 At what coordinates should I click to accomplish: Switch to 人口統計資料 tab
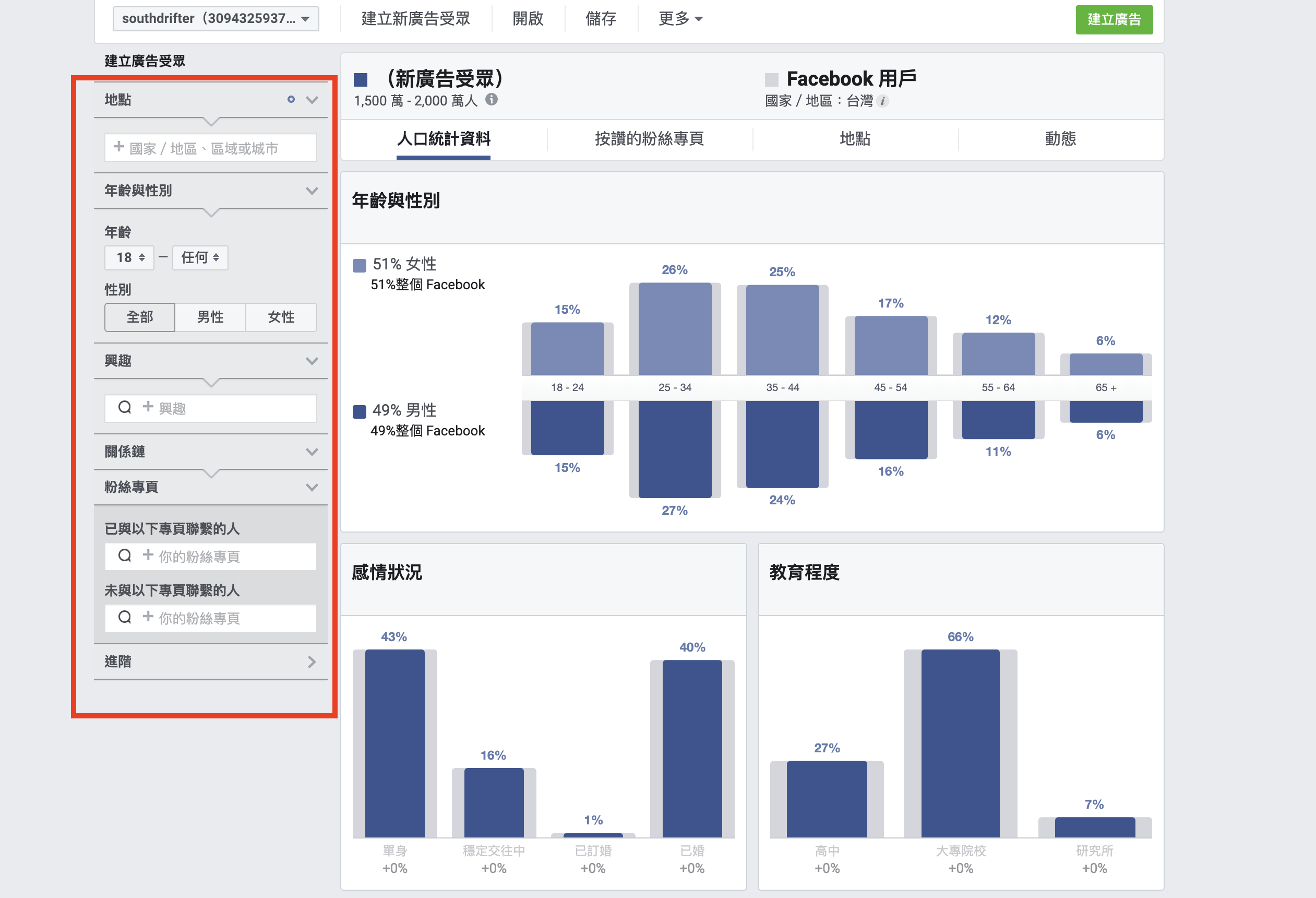click(x=444, y=139)
